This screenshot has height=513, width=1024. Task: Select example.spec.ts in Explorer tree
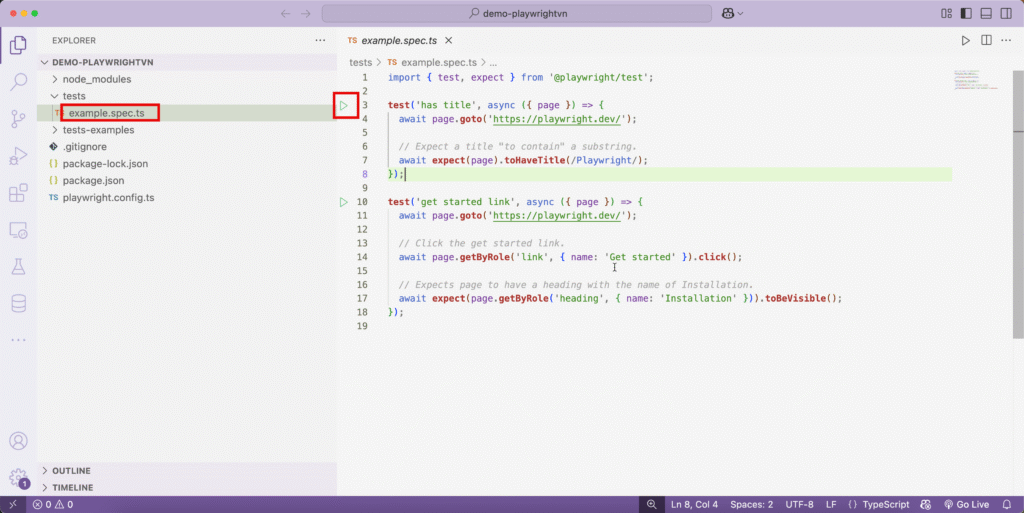[x=187, y=113]
